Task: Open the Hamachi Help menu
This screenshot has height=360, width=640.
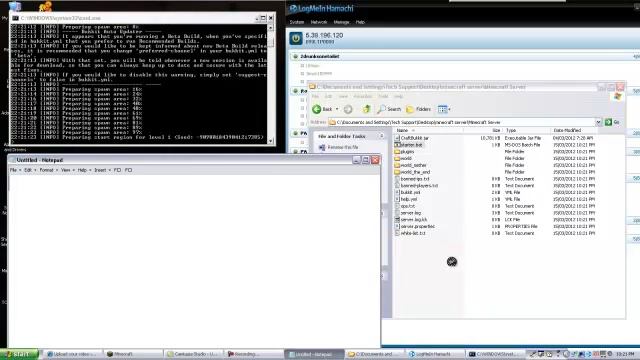Action: pos(360,22)
